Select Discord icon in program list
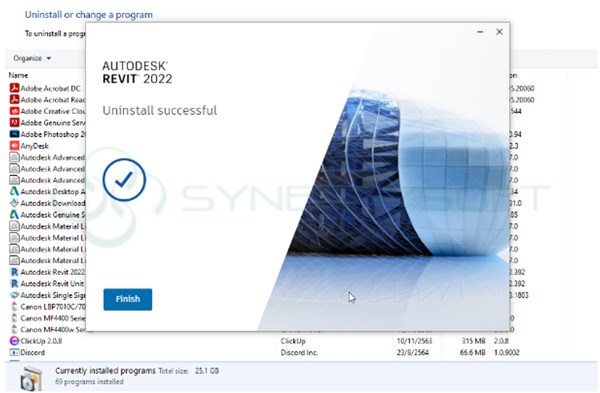 (14, 352)
